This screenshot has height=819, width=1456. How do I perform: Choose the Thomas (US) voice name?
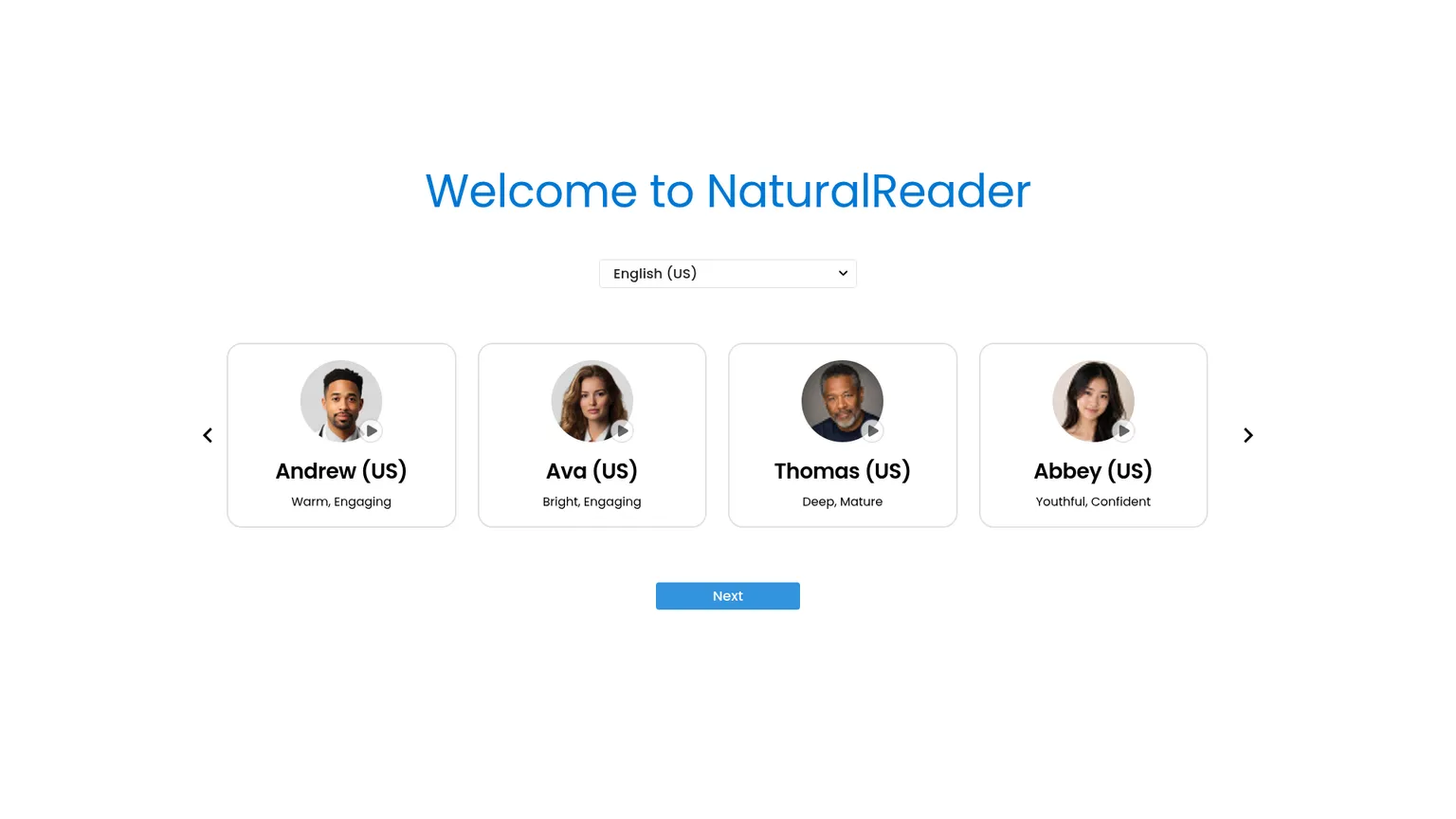coord(843,471)
